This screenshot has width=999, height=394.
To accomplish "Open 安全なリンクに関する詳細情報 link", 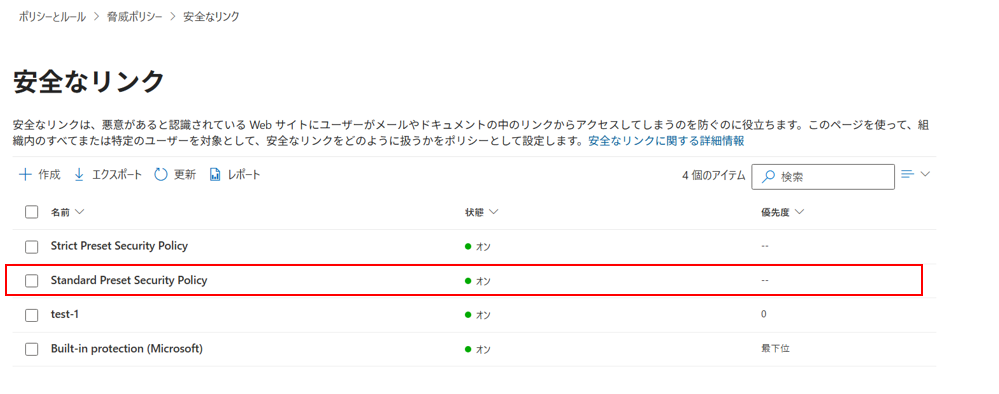I will pos(666,141).
